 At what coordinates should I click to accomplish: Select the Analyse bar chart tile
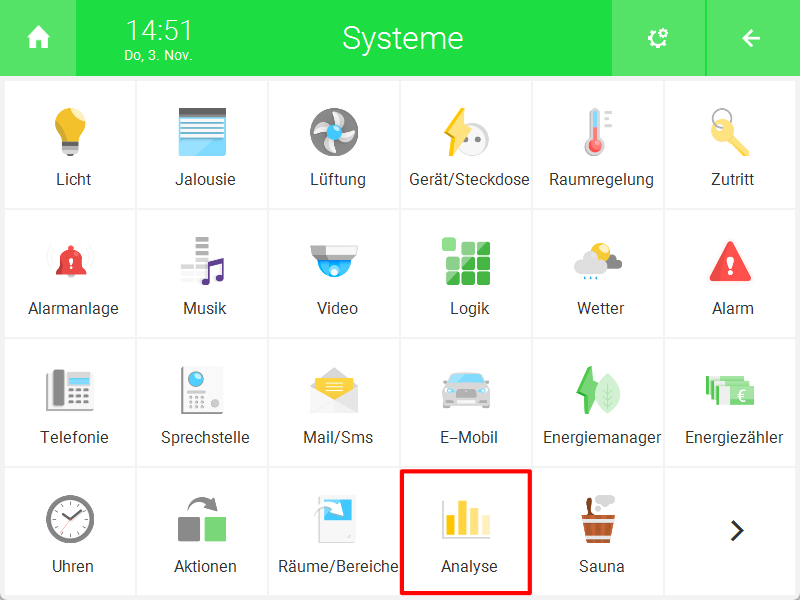pyautogui.click(x=466, y=532)
